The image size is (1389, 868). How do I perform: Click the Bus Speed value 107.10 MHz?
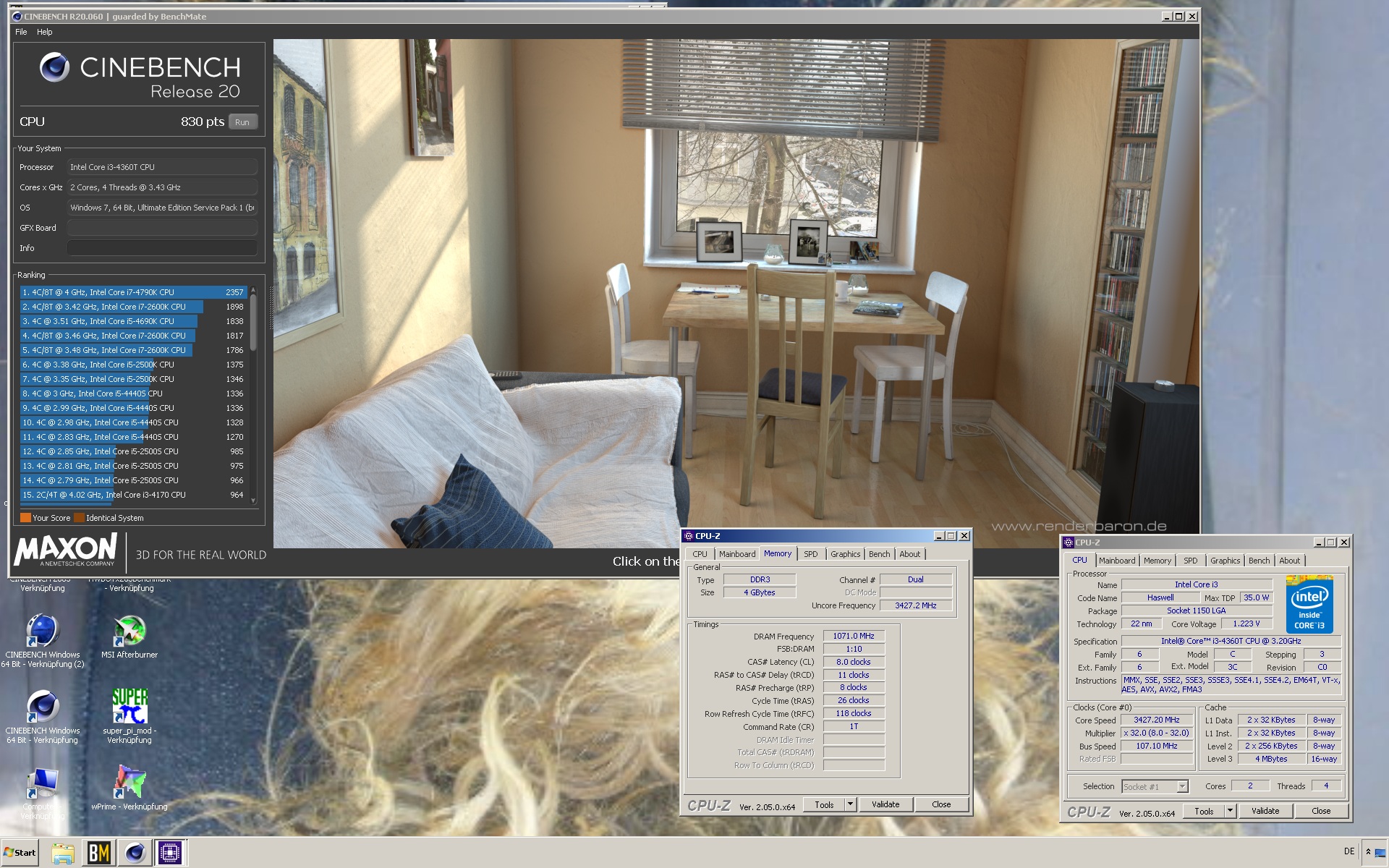point(1157,746)
